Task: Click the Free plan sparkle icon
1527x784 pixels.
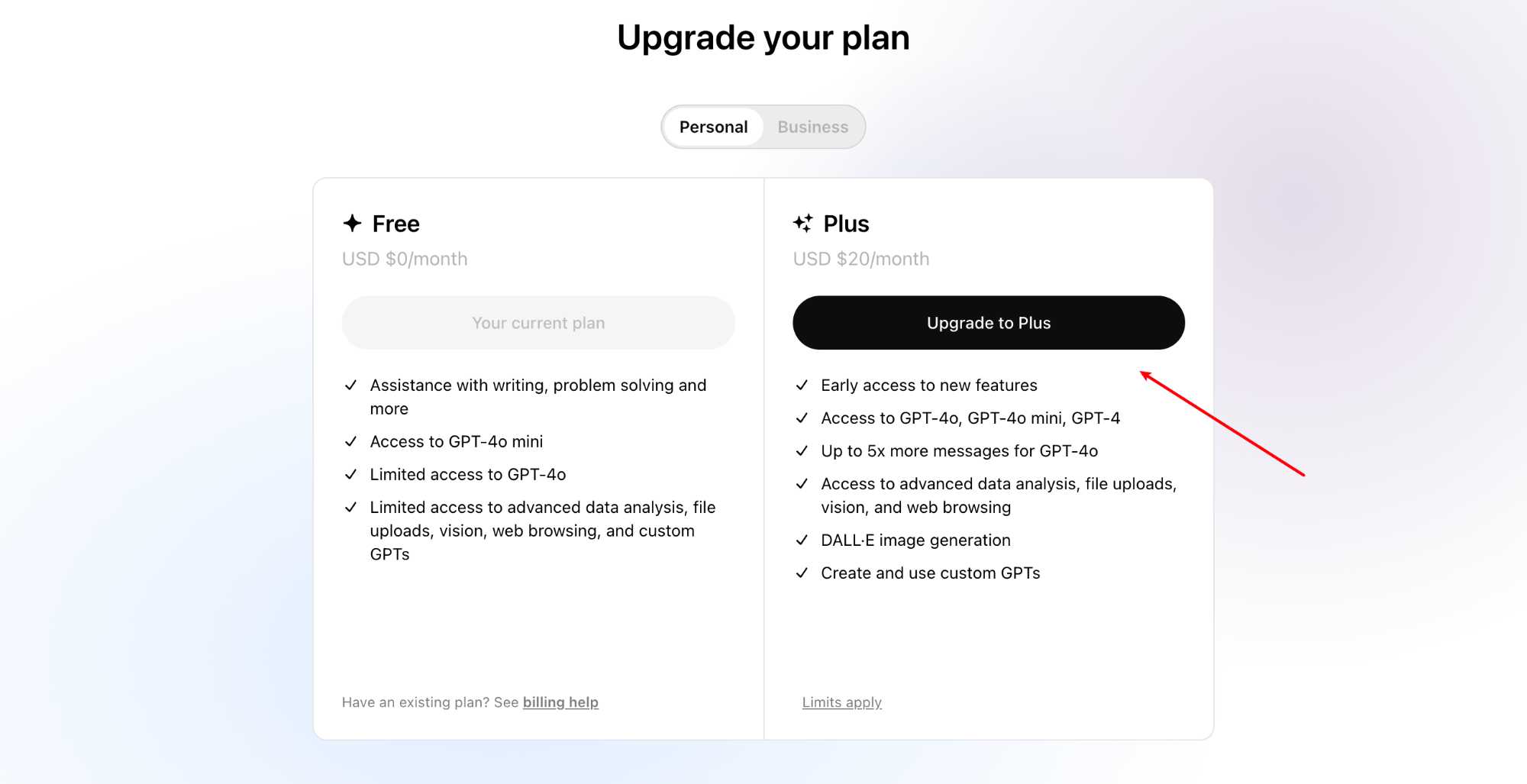Action: coord(352,223)
